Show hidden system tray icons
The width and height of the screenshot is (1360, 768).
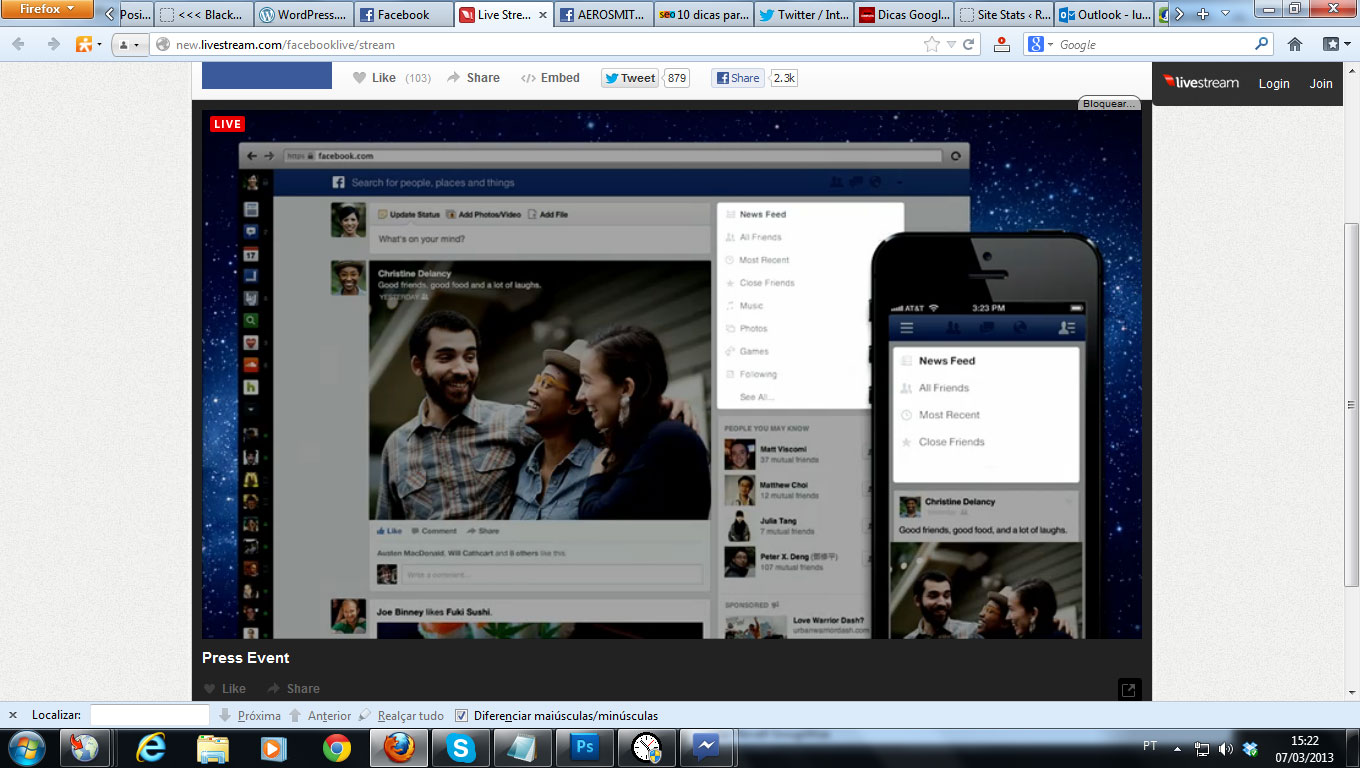point(1177,748)
